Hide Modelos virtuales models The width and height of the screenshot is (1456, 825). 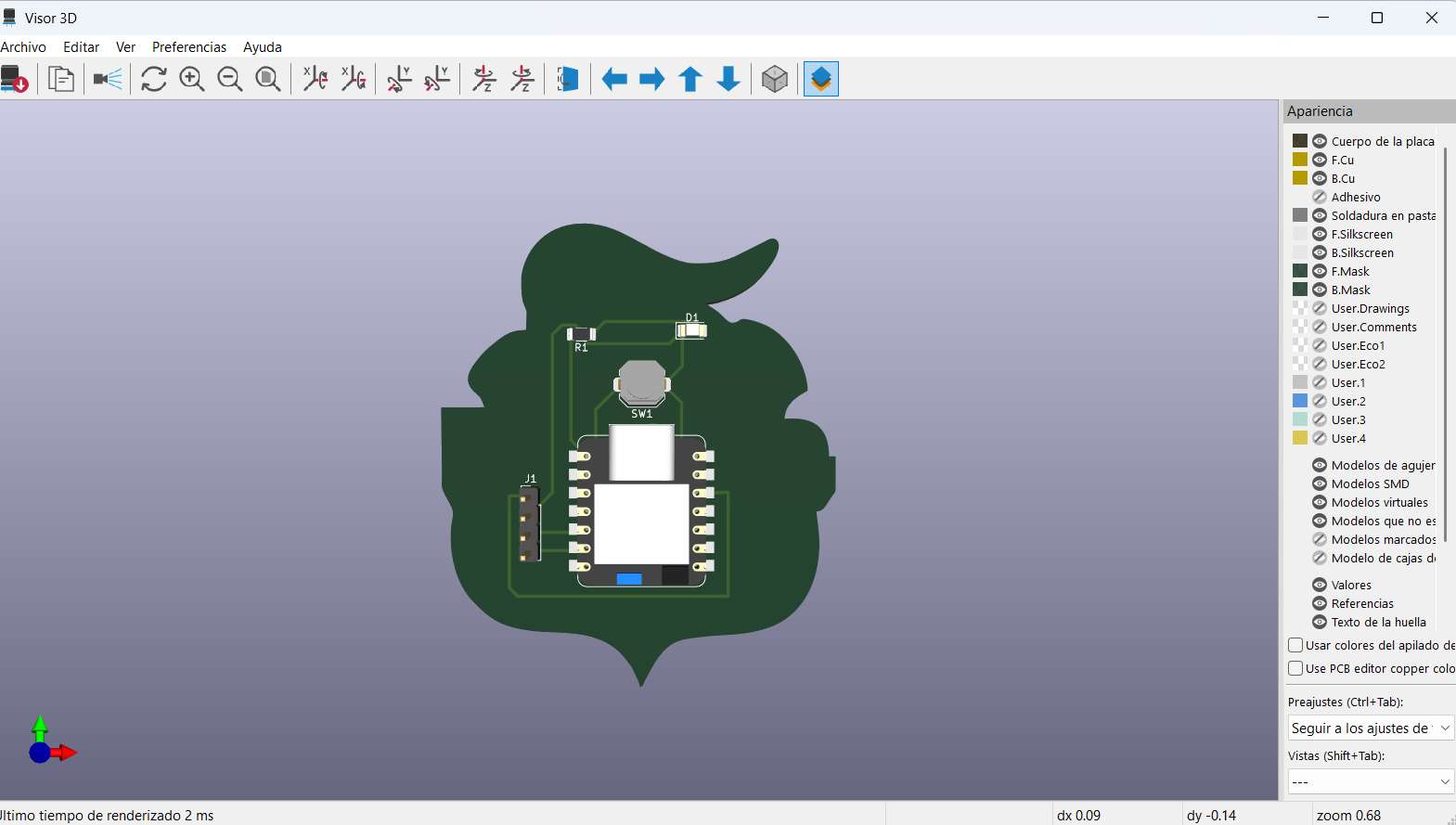[1320, 502]
